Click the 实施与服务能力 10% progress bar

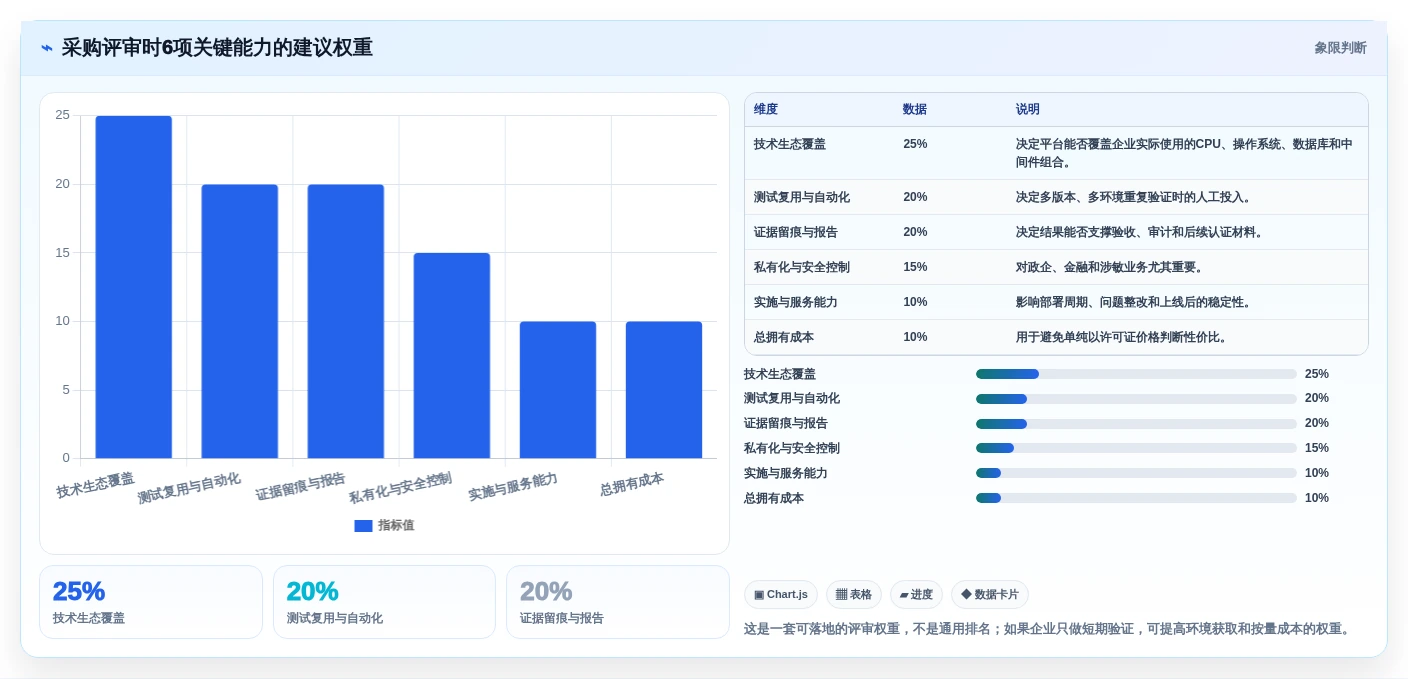click(1136, 473)
